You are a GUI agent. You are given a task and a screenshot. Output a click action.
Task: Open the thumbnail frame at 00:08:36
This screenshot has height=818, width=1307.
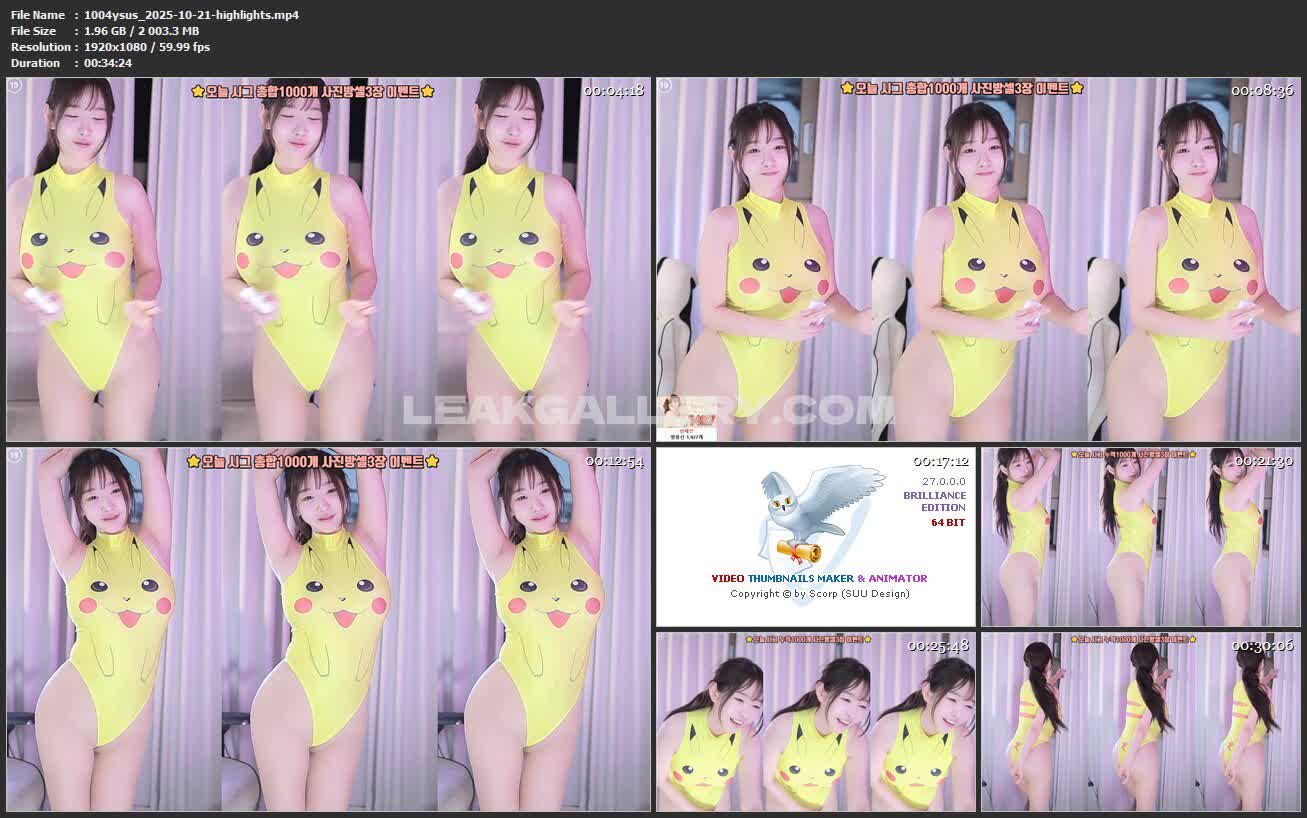point(978,260)
